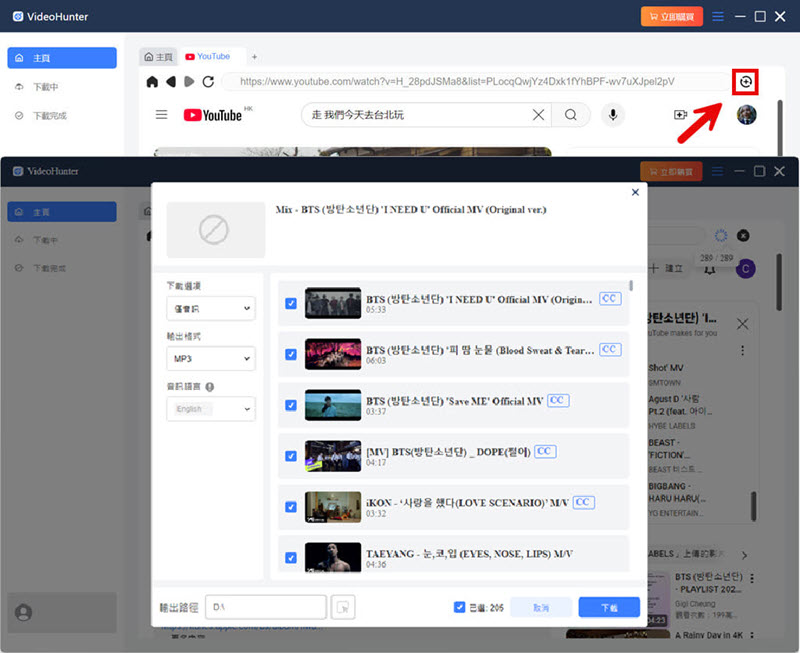Click the top window page scrollbar
The height and width of the screenshot is (653, 800).
click(779, 128)
